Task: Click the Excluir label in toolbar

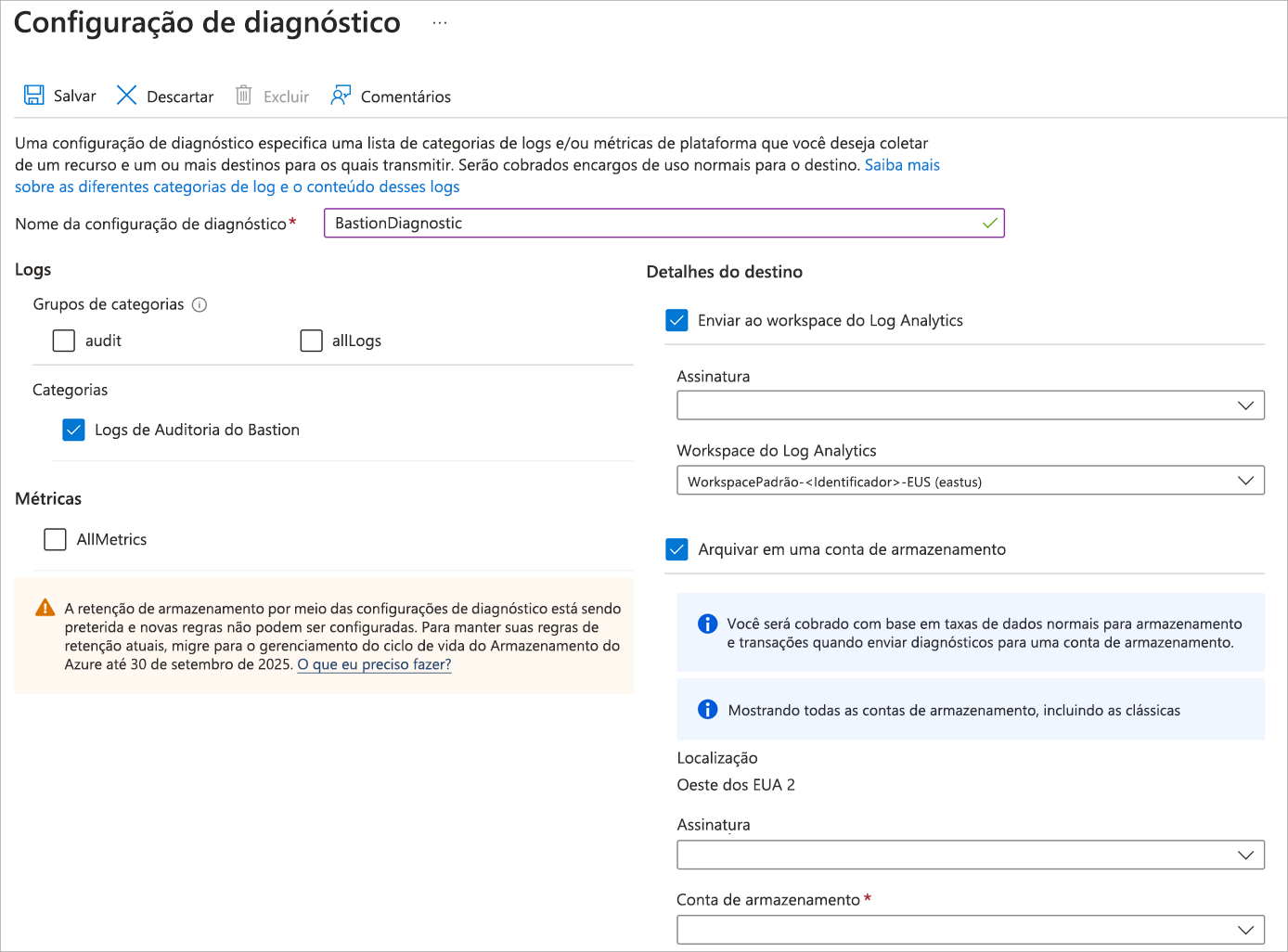Action: [x=286, y=96]
